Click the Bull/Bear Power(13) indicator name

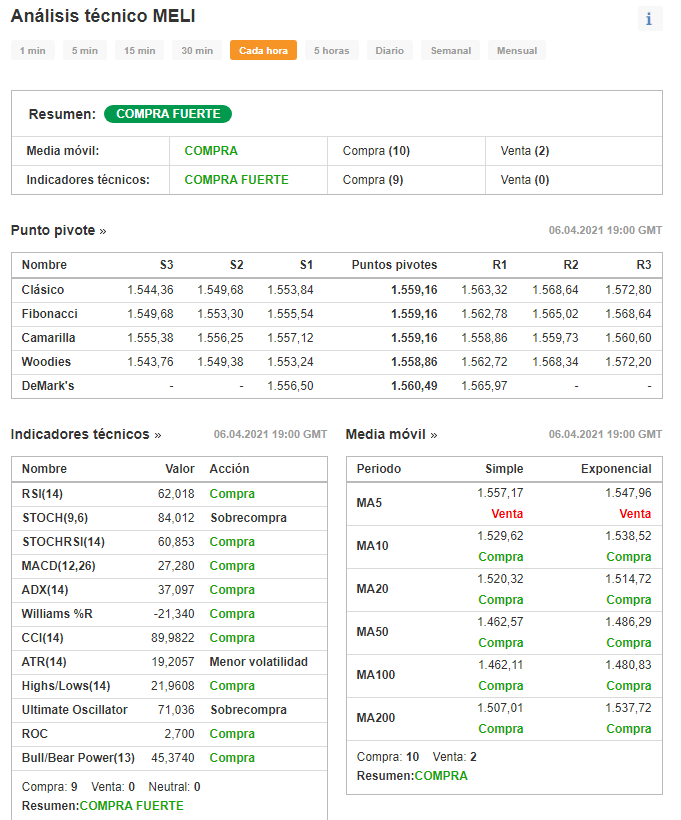pos(78,758)
